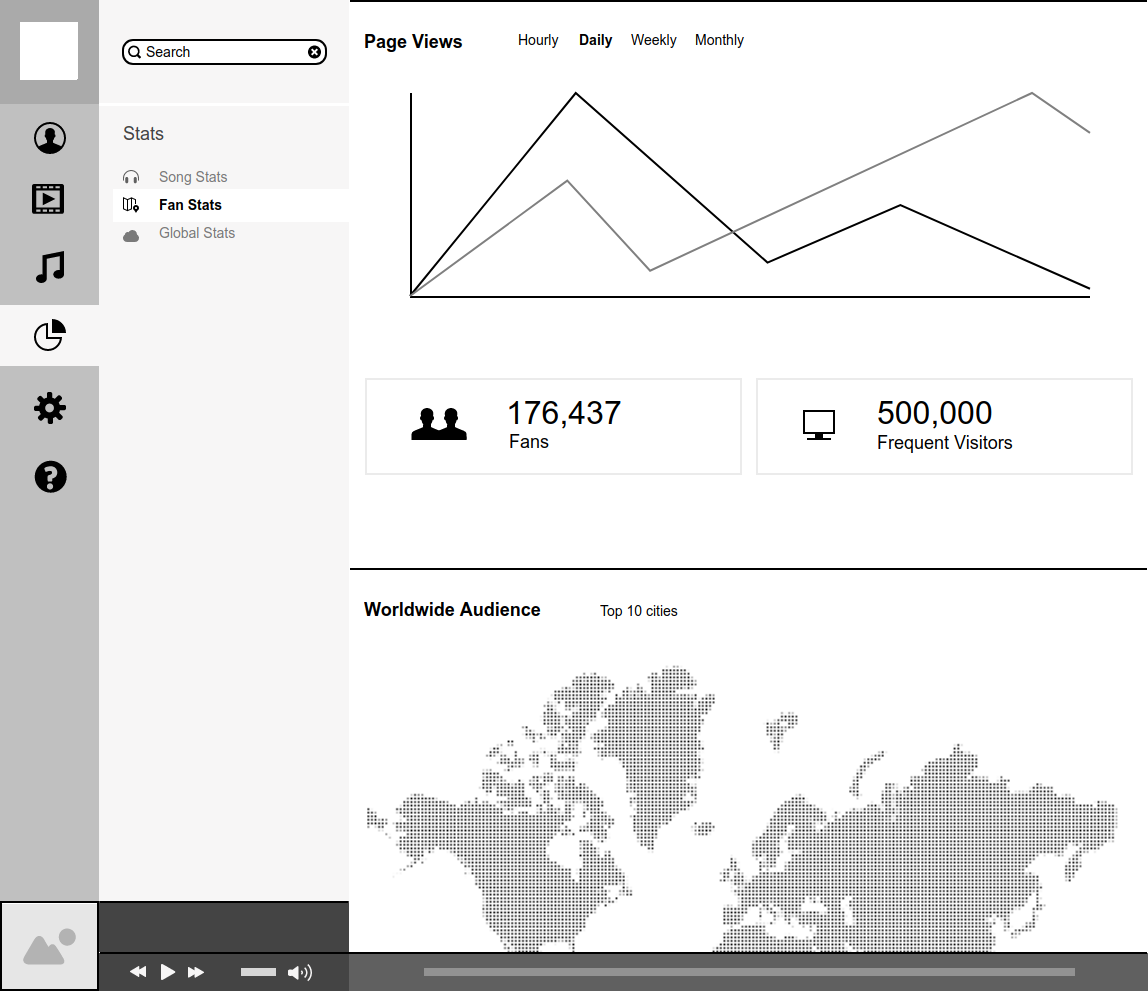
Task: Switch page views to Monthly
Action: click(719, 40)
